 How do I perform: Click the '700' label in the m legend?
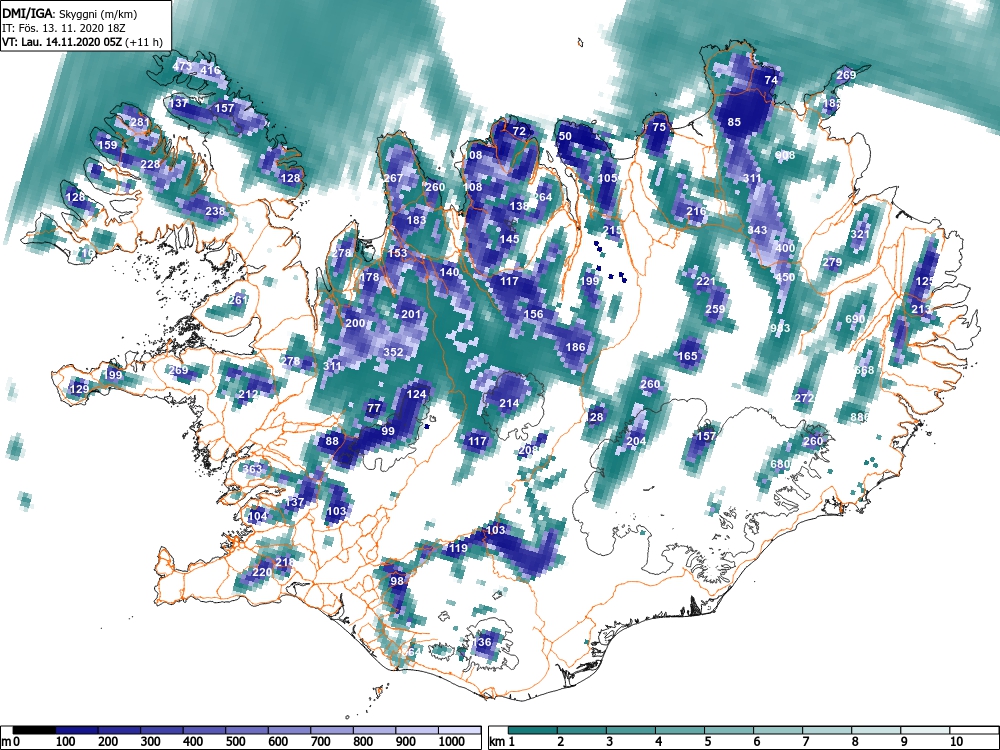(320, 742)
